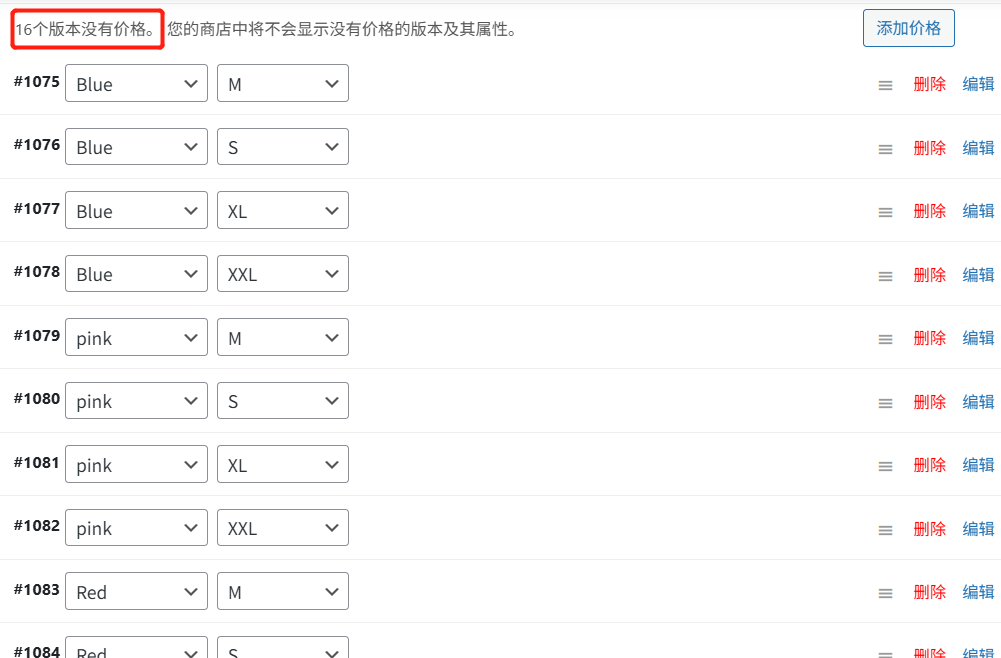
Task: Click the 添加价格 button
Action: click(908, 28)
